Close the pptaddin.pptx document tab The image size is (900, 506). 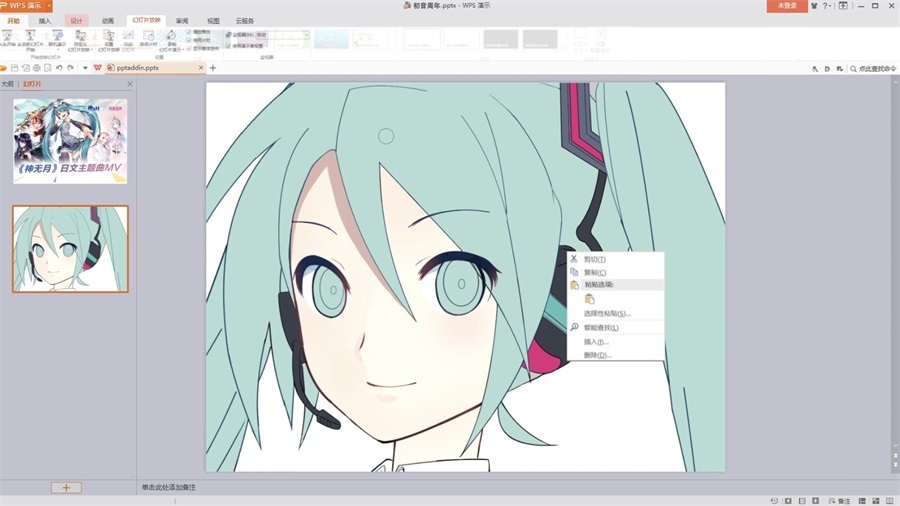click(201, 68)
